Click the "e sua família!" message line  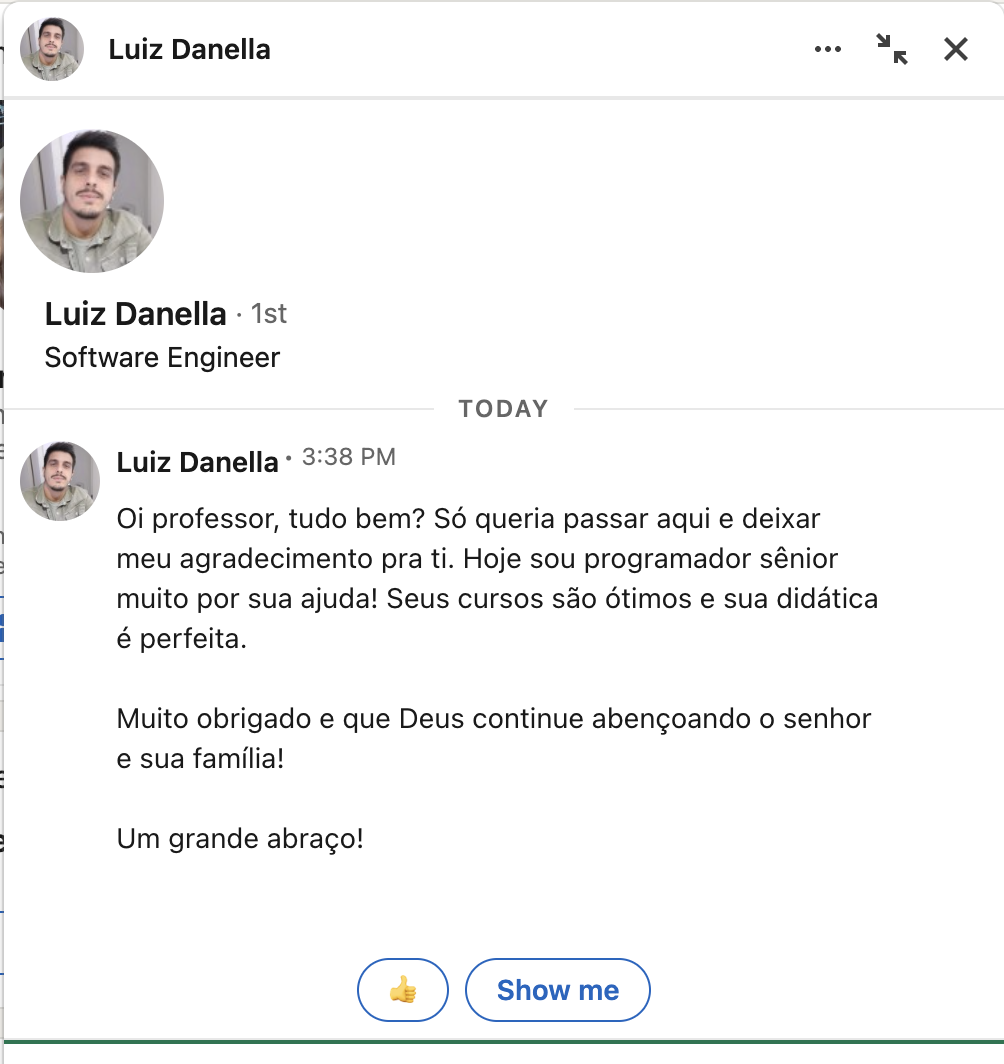[201, 759]
